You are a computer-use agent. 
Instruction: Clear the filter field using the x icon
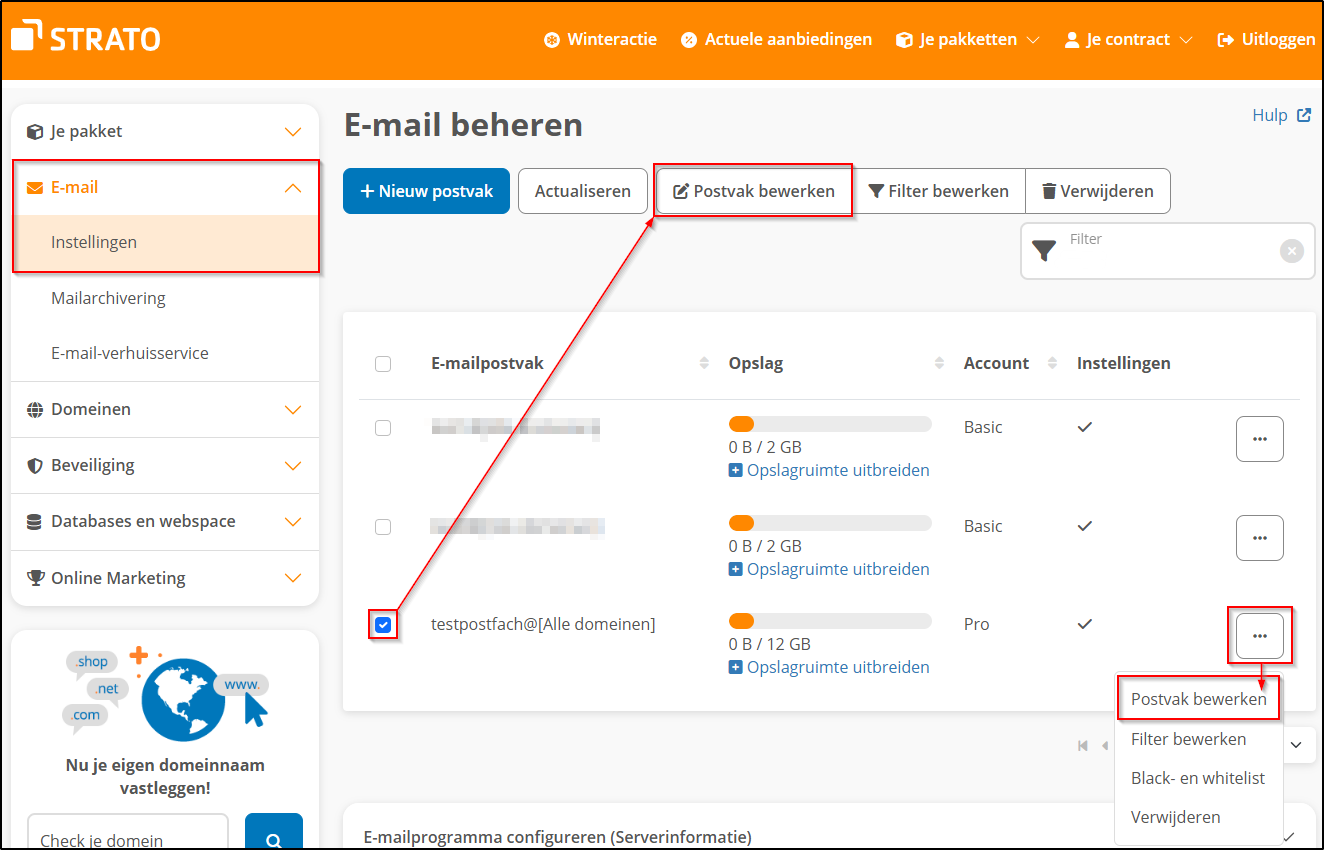click(x=1291, y=250)
